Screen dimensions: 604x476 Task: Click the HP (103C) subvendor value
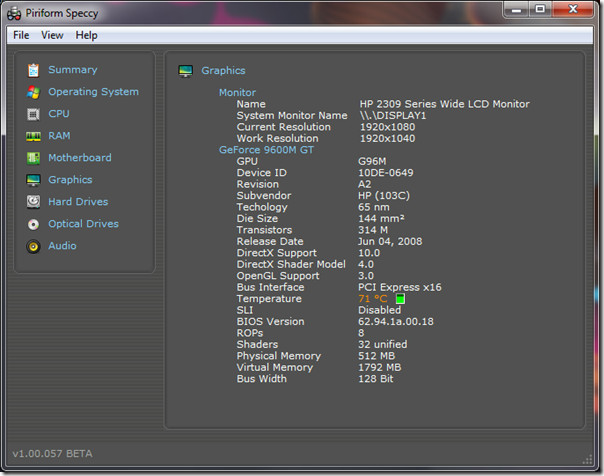pos(384,196)
